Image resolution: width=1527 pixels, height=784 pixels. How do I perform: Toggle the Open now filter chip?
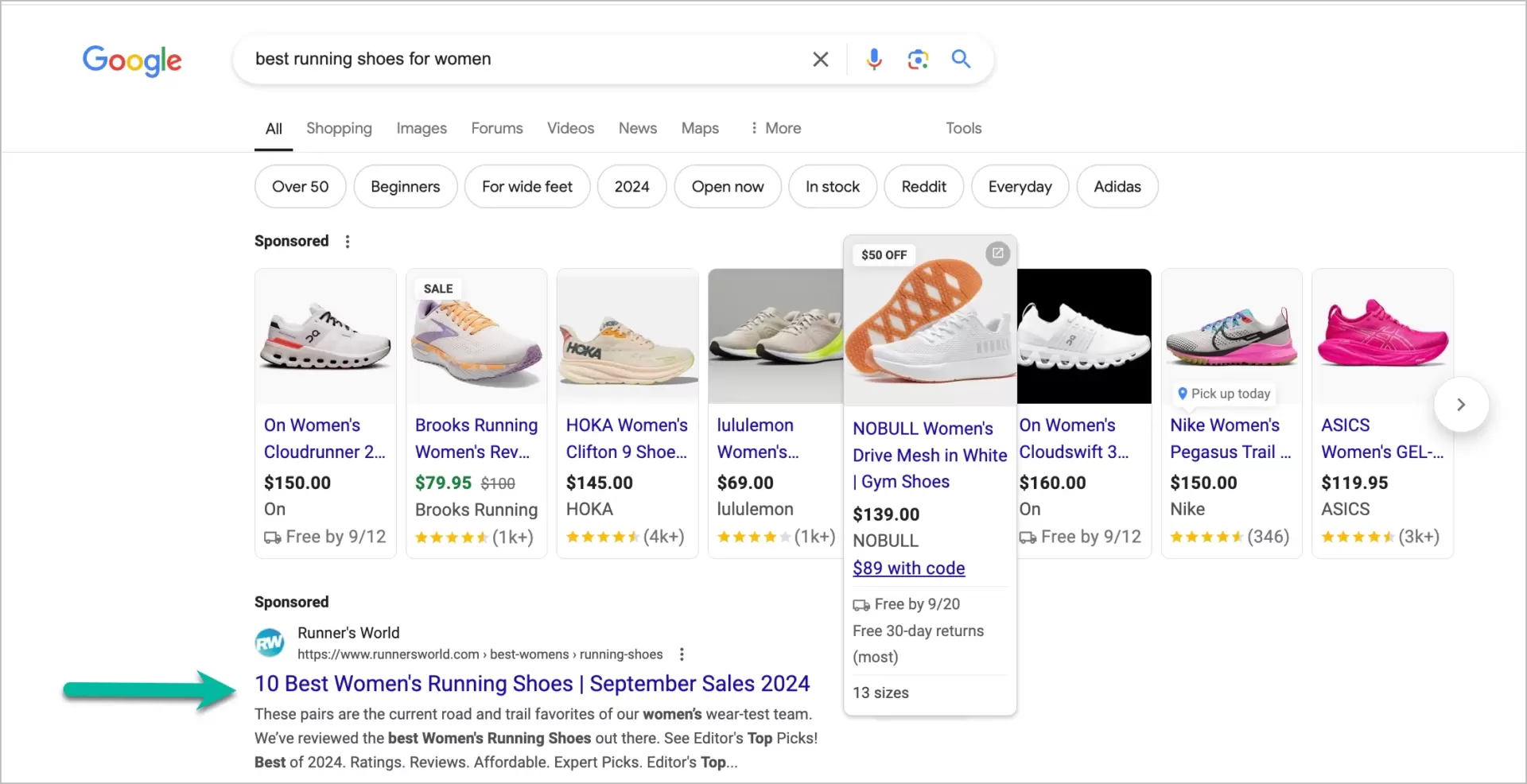coord(727,186)
